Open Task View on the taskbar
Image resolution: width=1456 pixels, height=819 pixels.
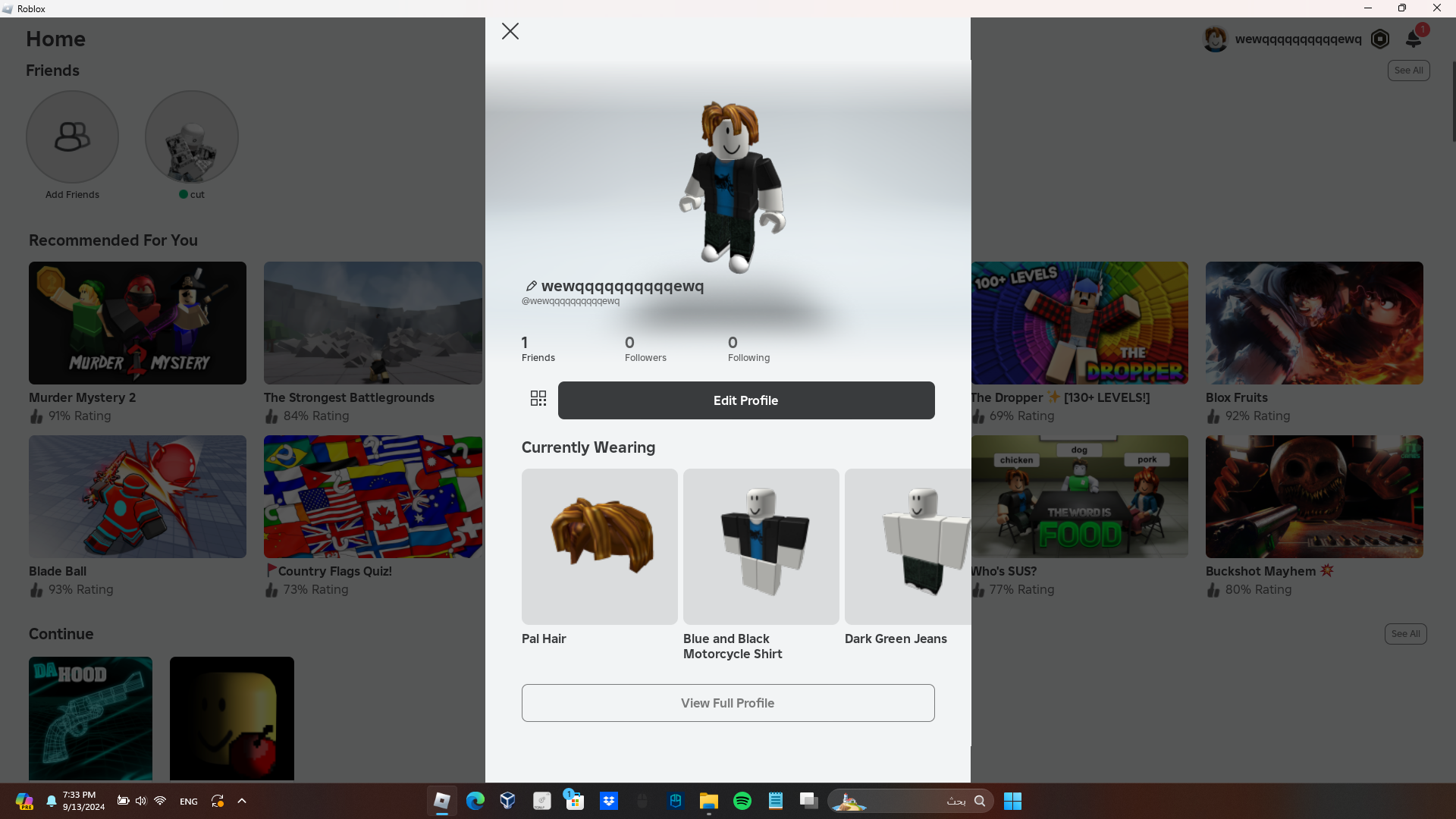(809, 801)
